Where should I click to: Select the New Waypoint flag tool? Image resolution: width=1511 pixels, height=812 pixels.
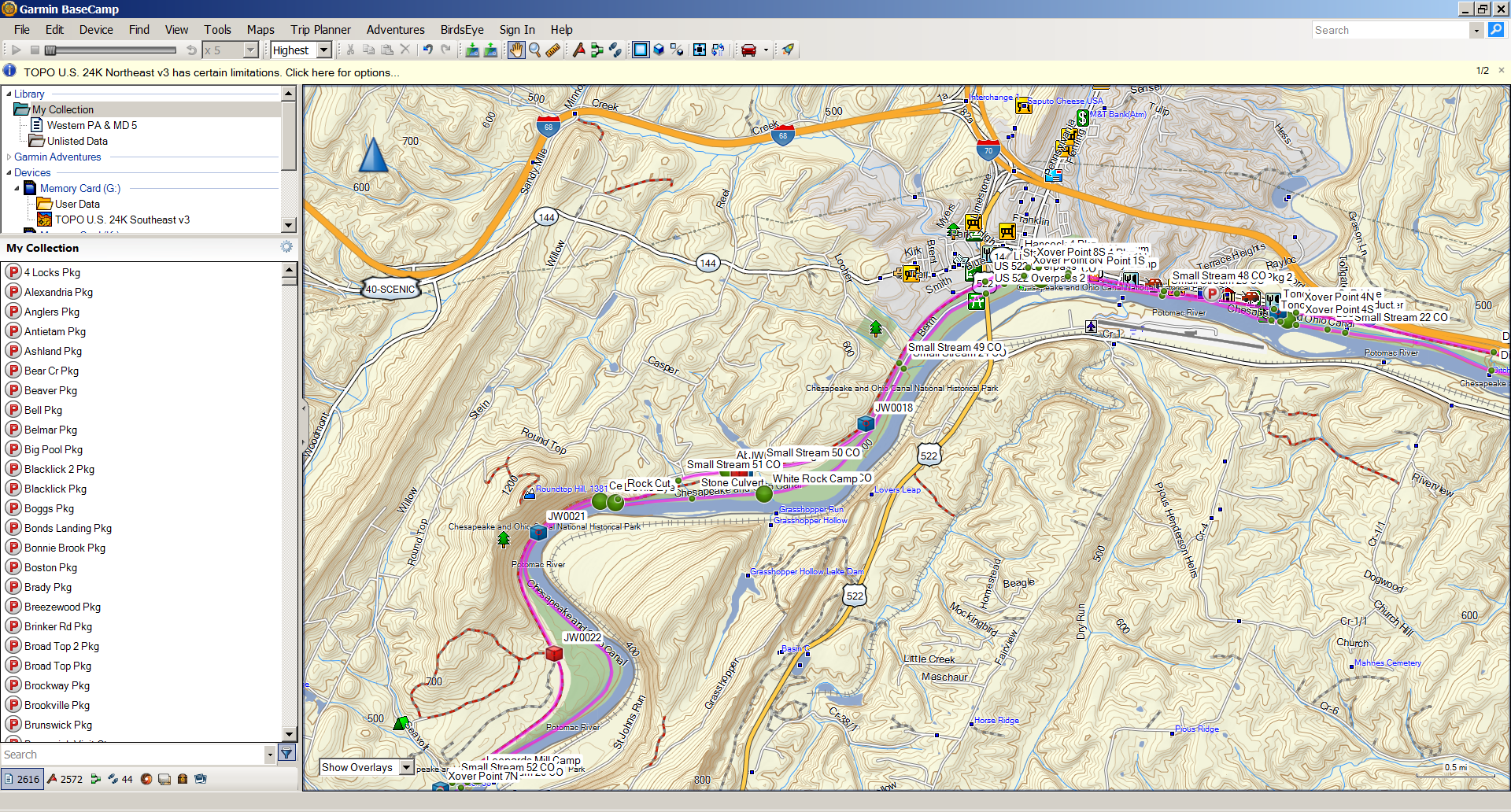click(579, 50)
